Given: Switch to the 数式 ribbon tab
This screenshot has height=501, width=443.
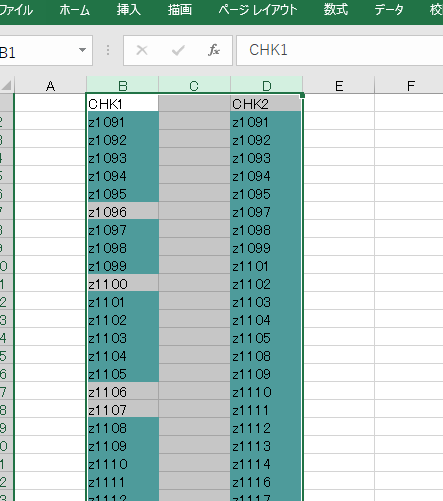Looking at the screenshot, I should [x=336, y=10].
